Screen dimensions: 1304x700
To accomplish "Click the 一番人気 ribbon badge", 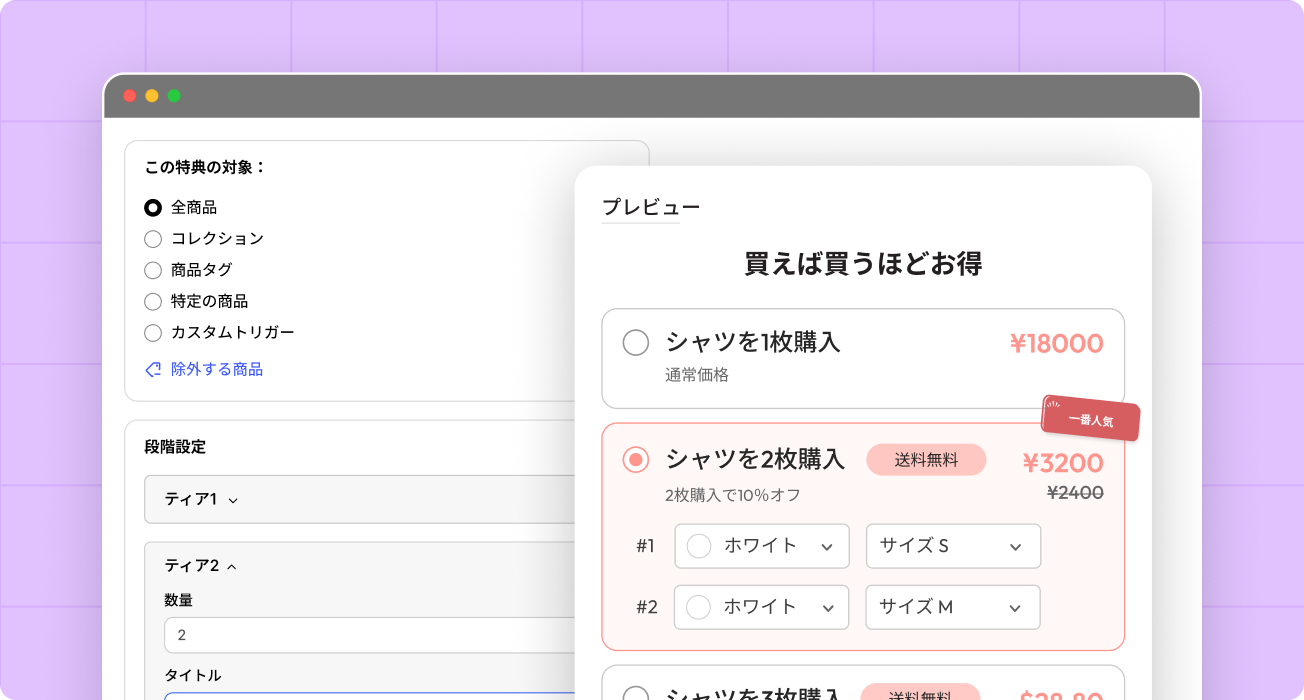I will [x=1091, y=419].
